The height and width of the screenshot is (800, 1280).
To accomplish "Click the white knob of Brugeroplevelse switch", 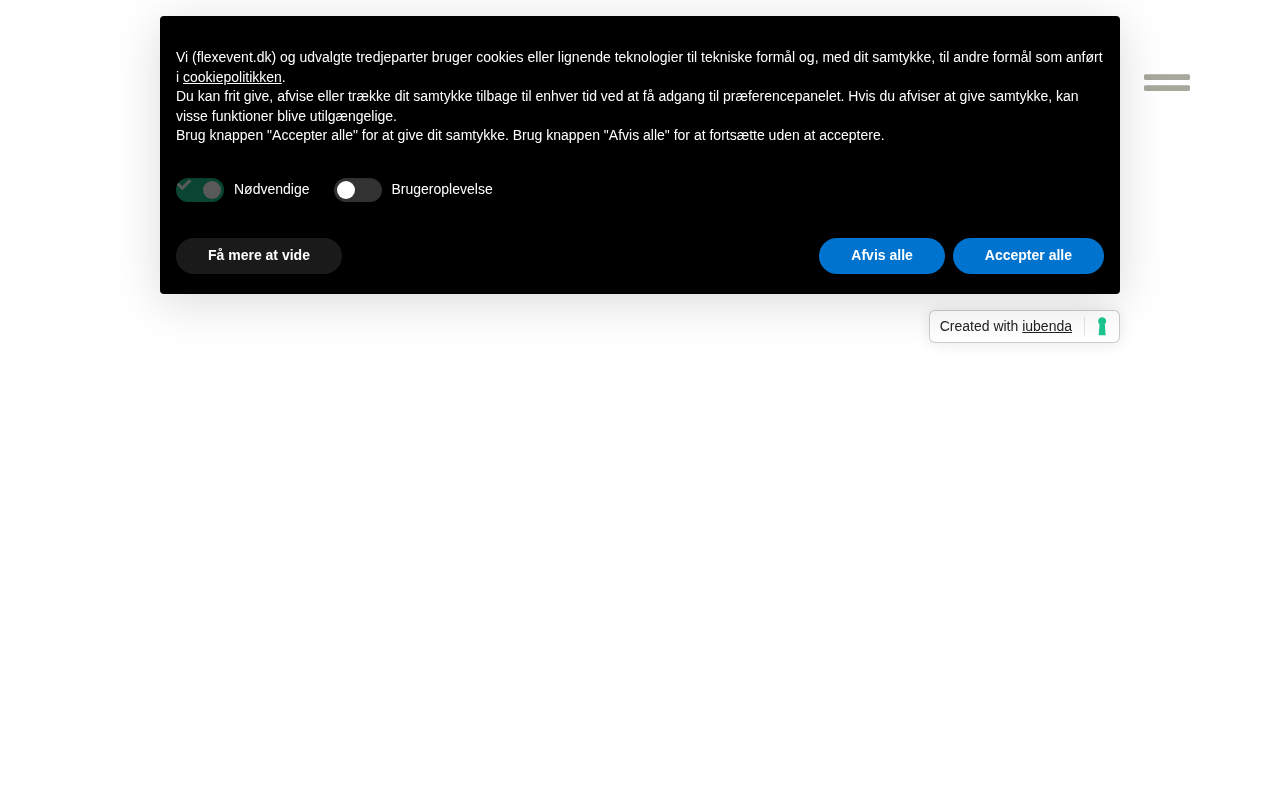I will (x=346, y=190).
